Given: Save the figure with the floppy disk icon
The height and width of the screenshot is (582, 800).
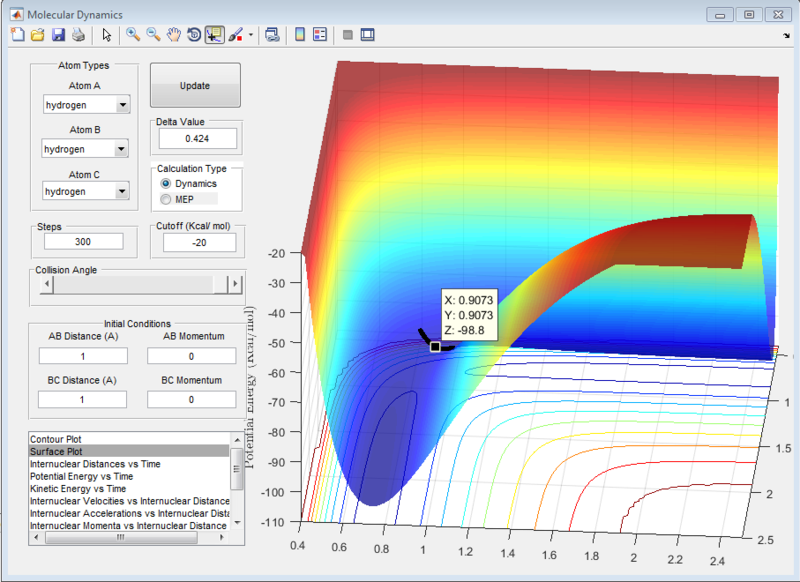Looking at the screenshot, I should pos(57,35).
